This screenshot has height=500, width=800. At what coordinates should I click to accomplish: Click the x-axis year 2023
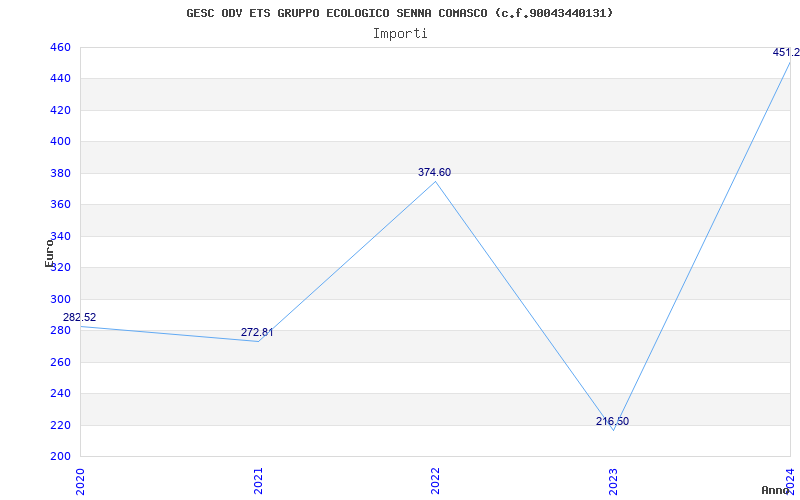point(613,481)
